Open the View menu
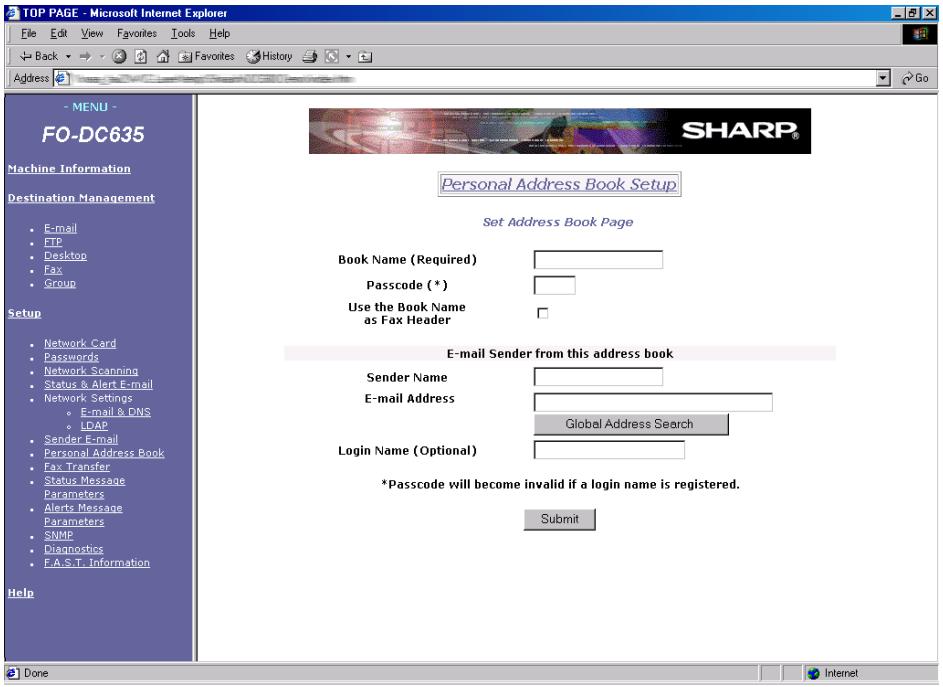This screenshot has height=687, width=943. (92, 34)
